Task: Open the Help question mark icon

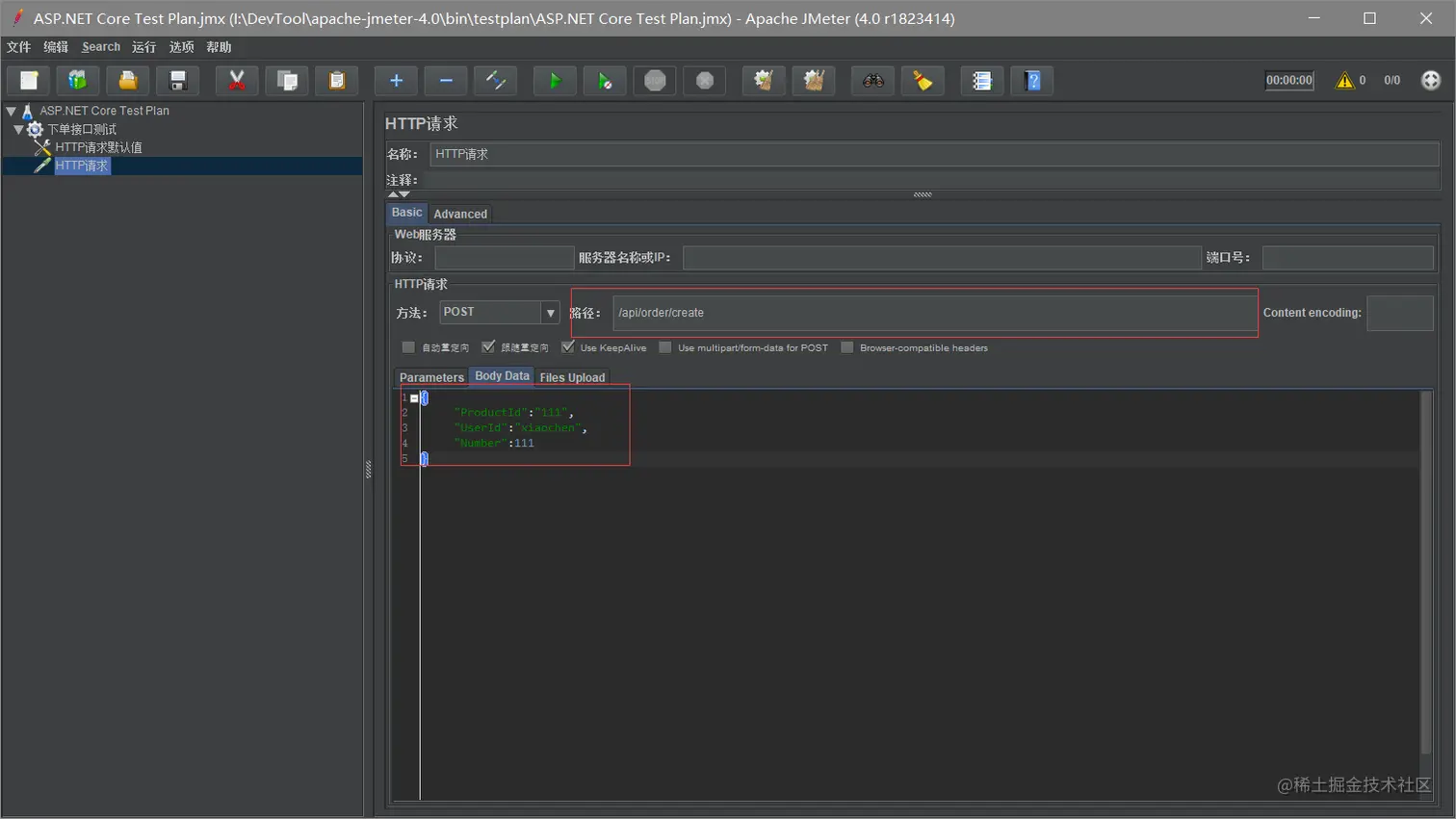Action: pos(1032,81)
